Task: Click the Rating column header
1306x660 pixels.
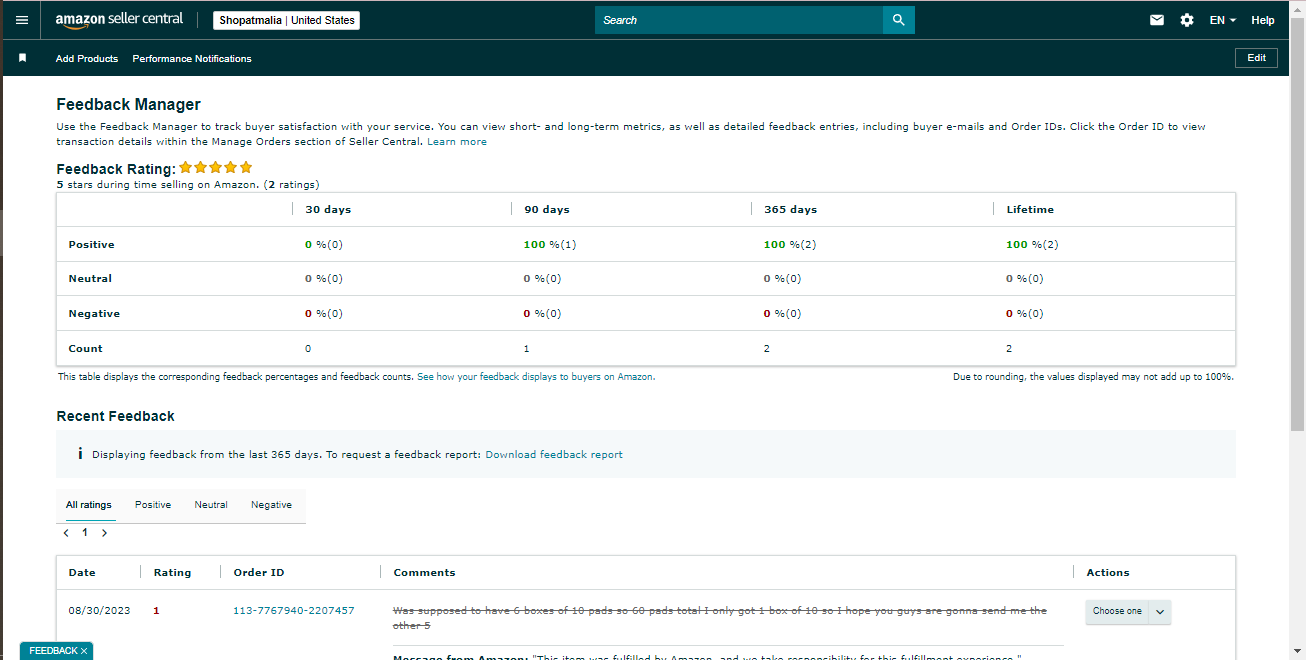Action: pyautogui.click(x=172, y=573)
